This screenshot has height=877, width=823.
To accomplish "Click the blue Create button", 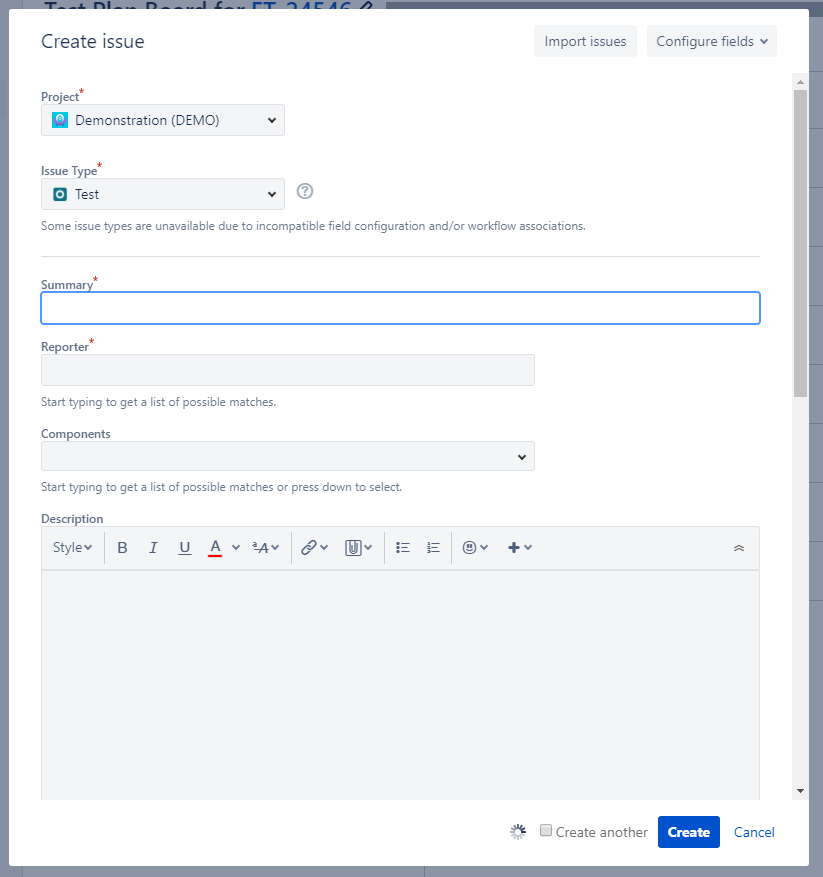I will pos(689,832).
